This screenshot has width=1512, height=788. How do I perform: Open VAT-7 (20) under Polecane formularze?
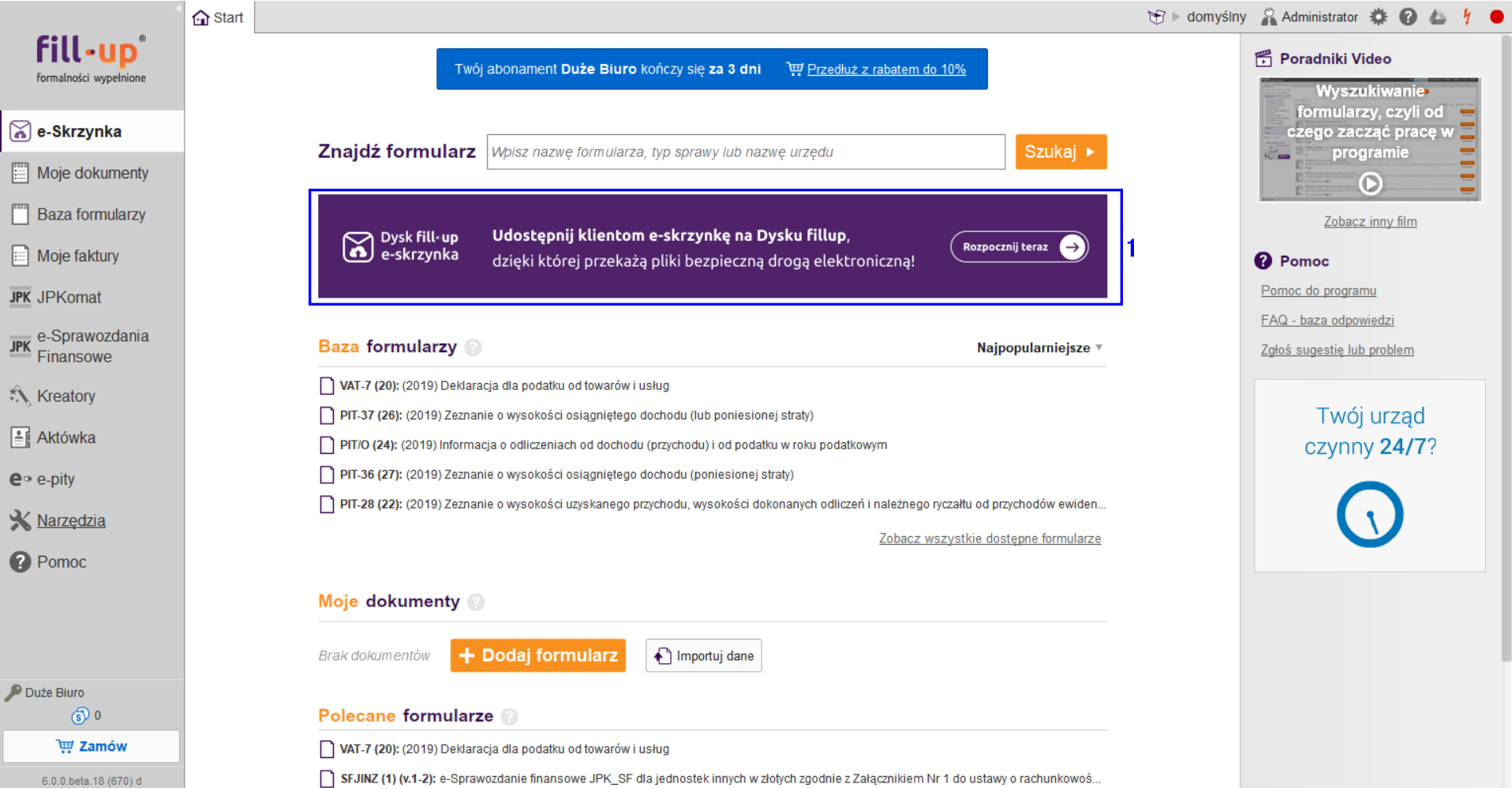(504, 749)
